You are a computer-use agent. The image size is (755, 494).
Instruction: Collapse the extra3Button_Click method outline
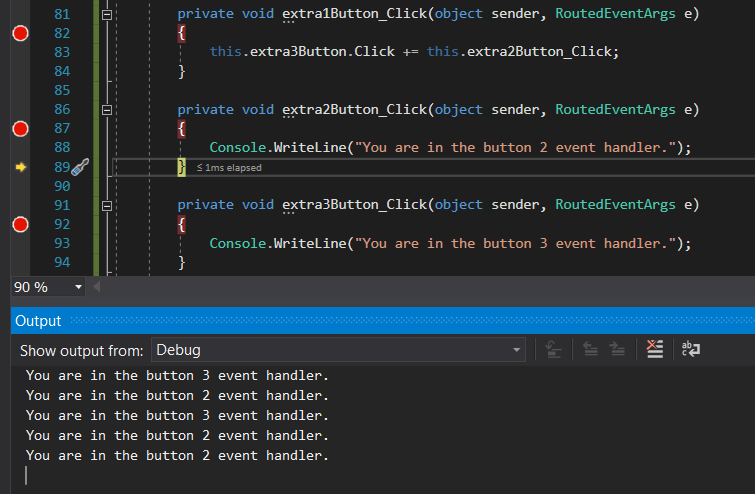click(x=107, y=206)
